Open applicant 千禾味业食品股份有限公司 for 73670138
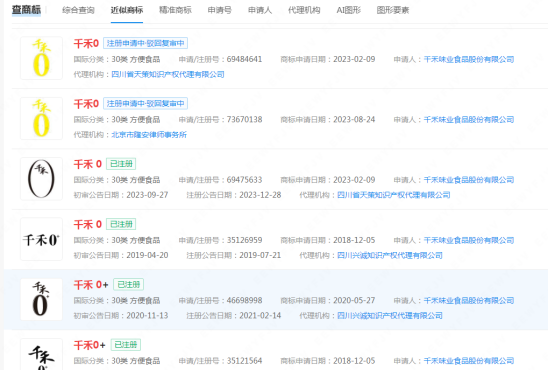Screen dimensions: 549x370 [469, 120]
